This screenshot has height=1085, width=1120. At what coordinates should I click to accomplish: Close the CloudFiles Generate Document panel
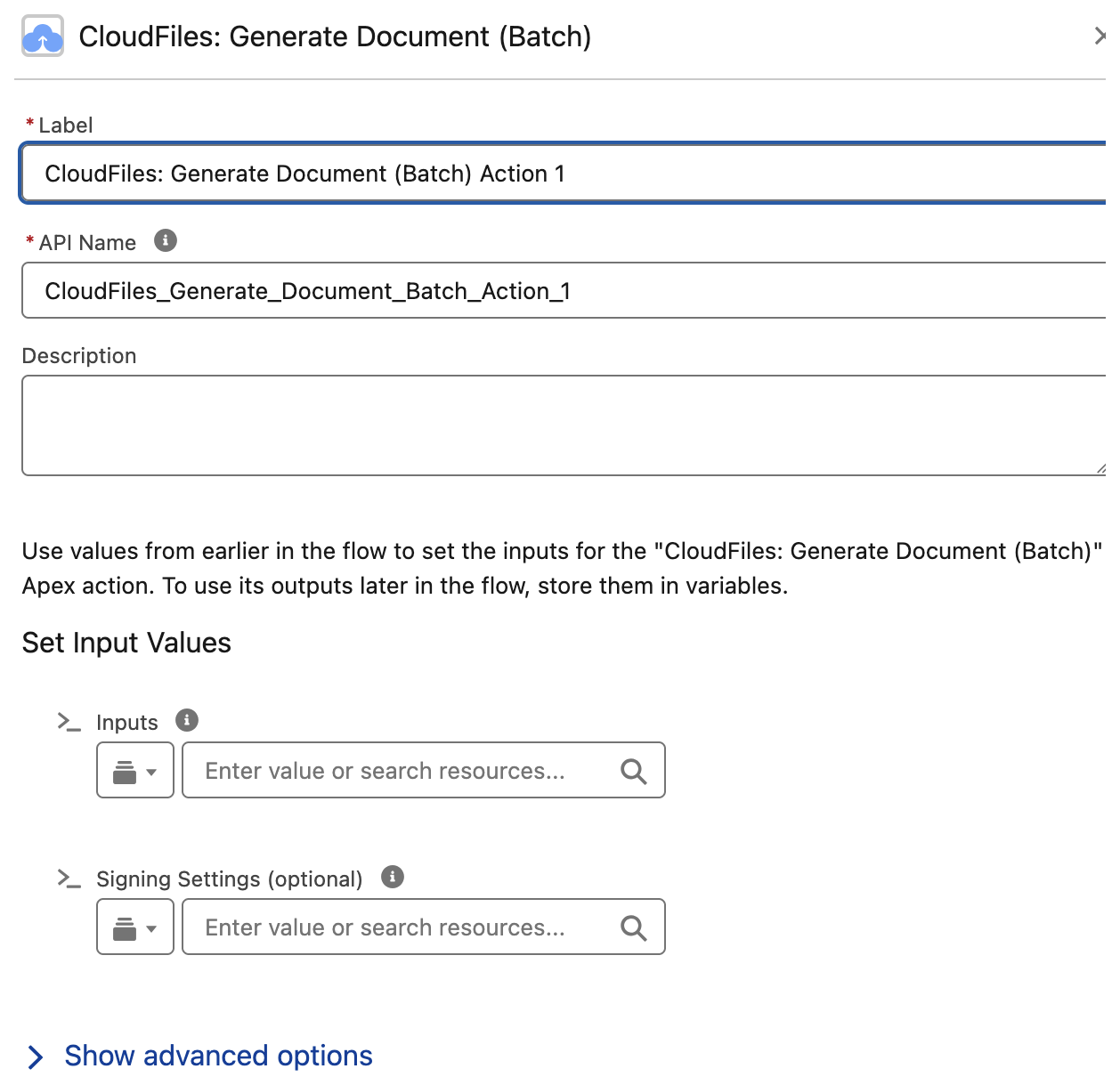click(x=1100, y=36)
